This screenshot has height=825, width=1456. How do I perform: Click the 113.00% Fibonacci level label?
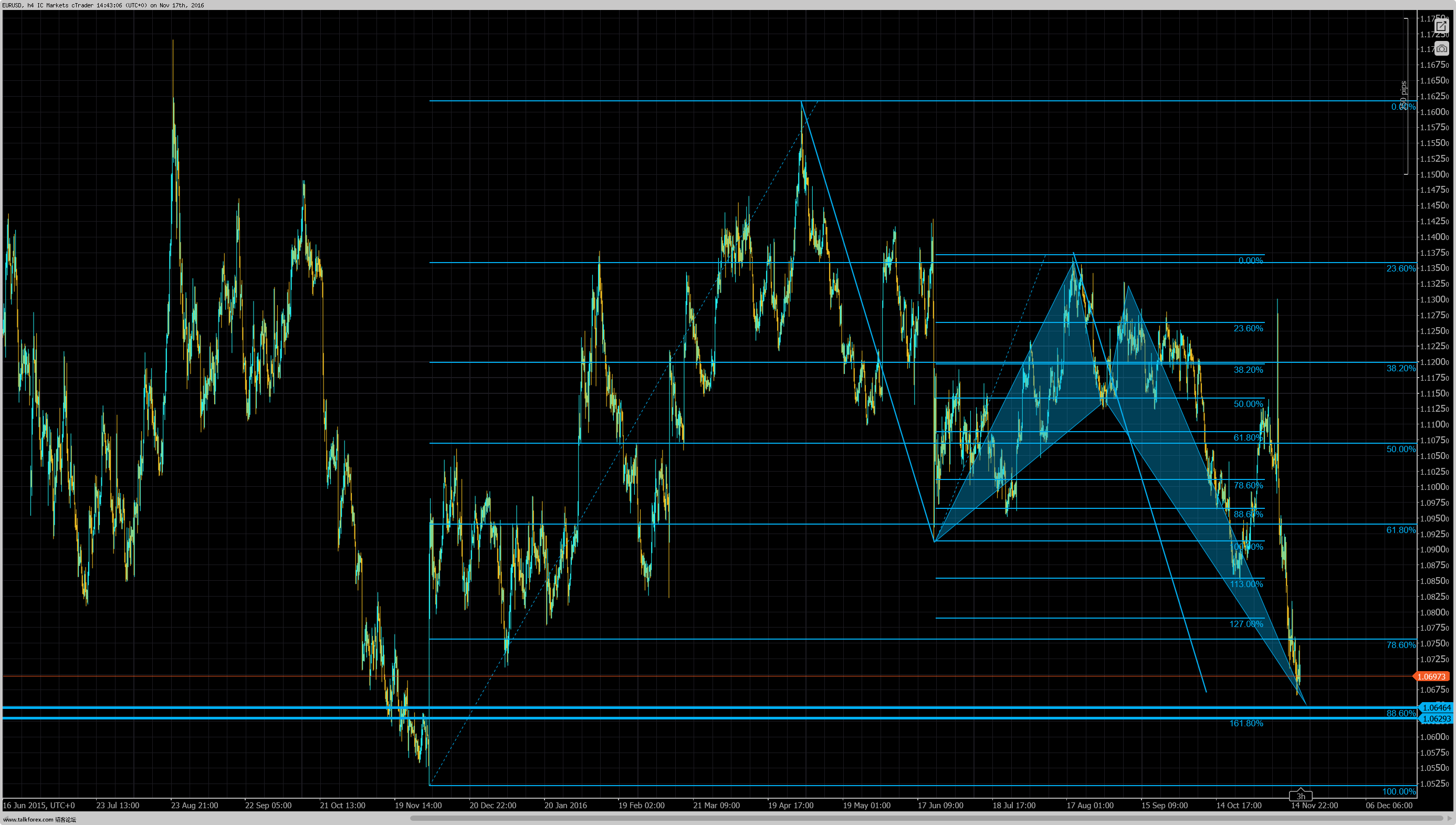[1246, 584]
